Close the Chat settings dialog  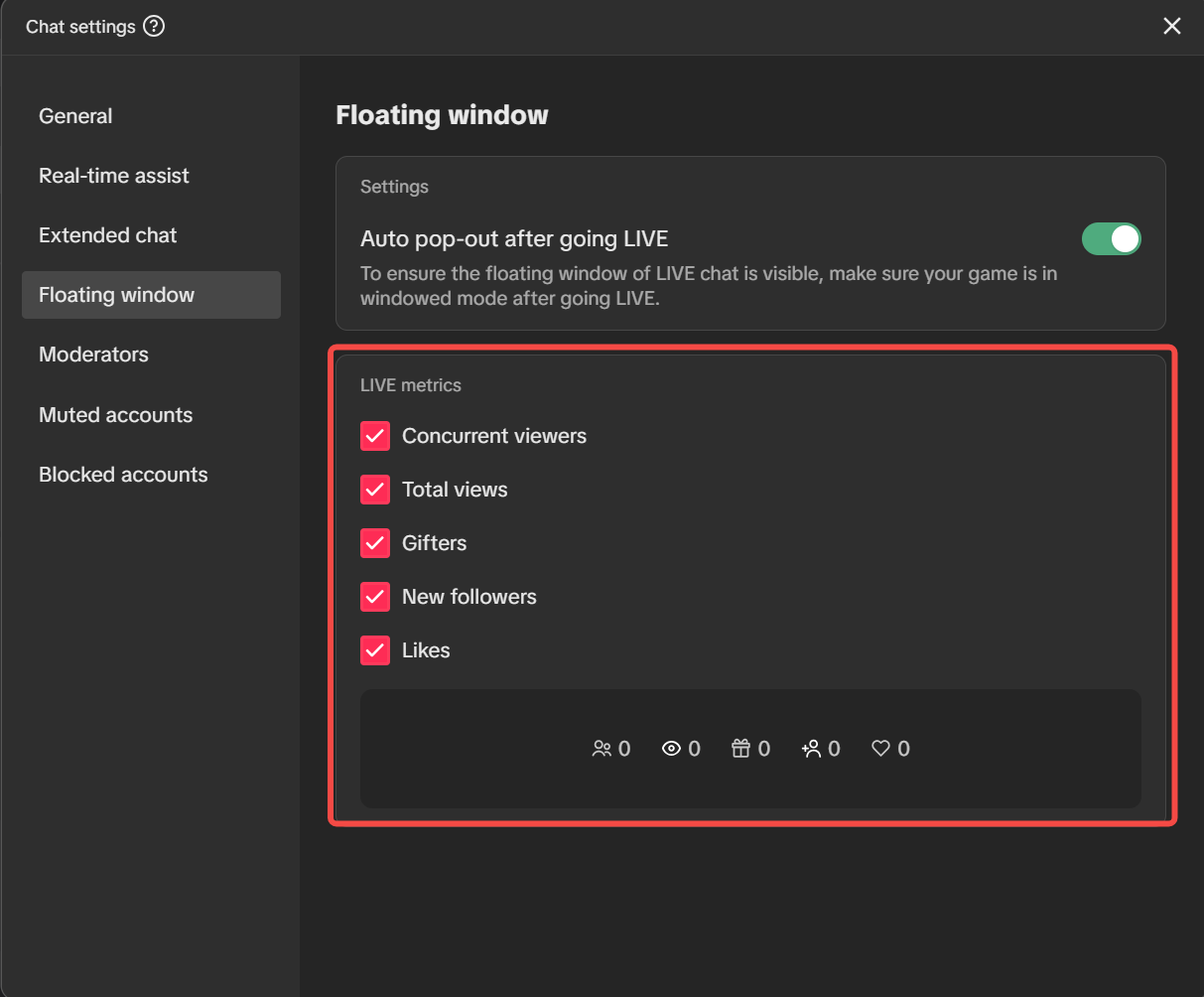coord(1172,26)
